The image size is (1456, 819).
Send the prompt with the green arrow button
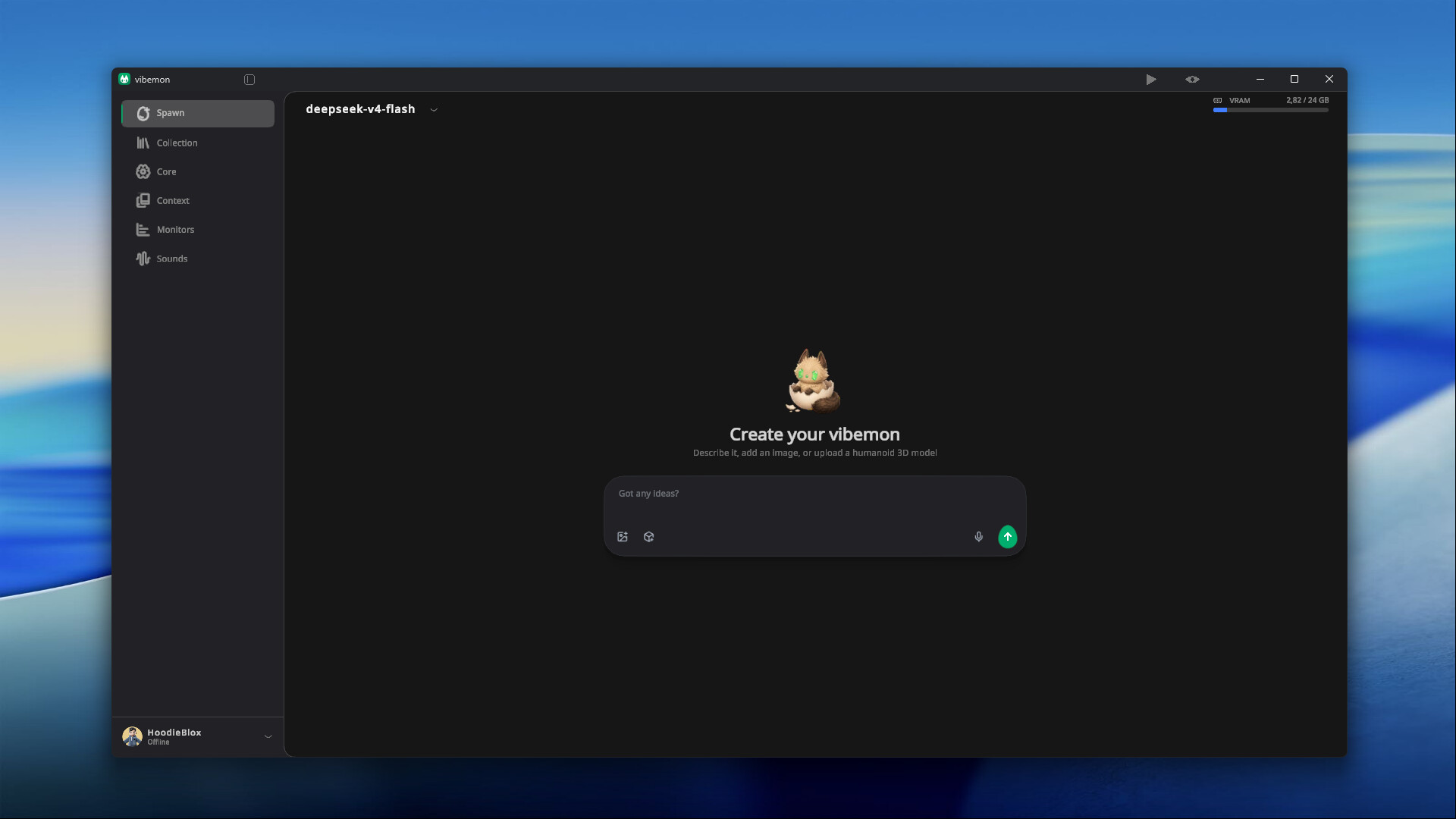(x=1007, y=537)
